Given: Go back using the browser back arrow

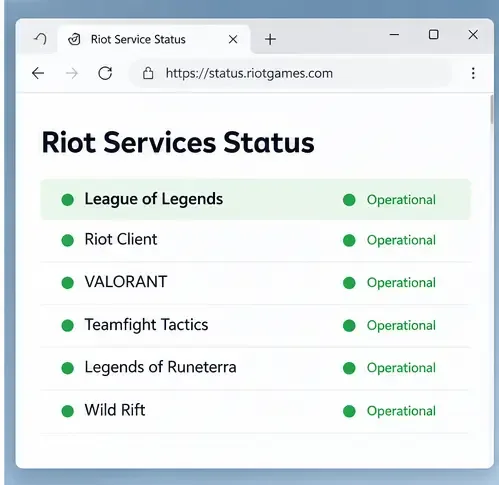Looking at the screenshot, I should point(38,73).
